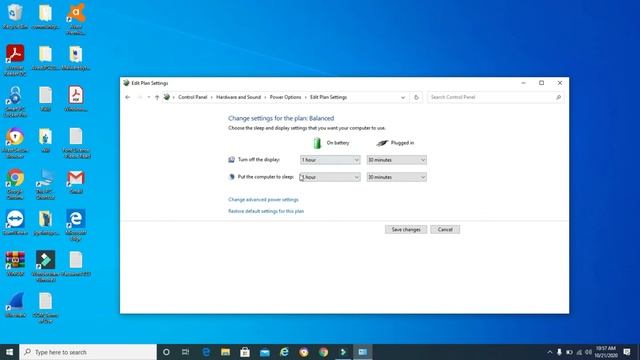Open the Action Center notifications icon
640x360 pixels.
click(x=627, y=352)
